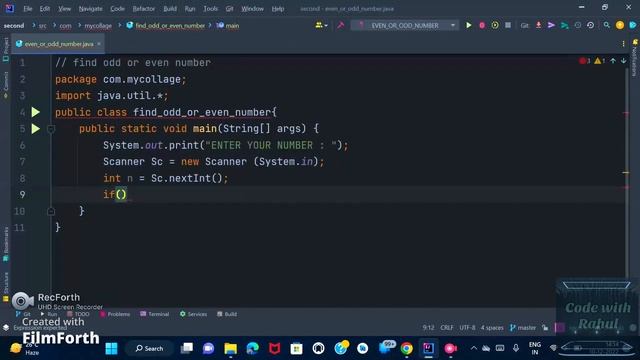640x360 pixels.
Task: Open Search Everywhere magnifier
Action: point(607,25)
